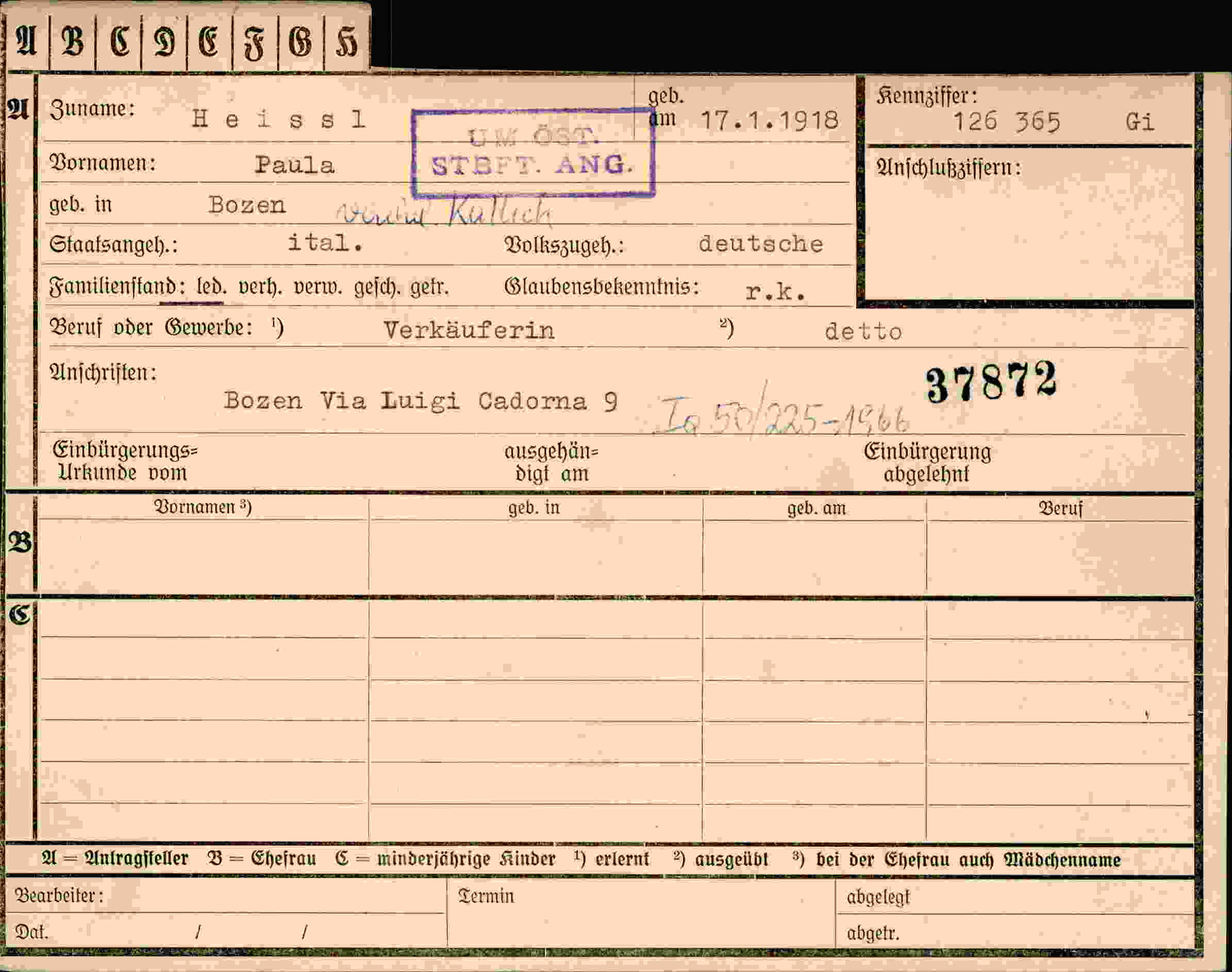1232x972 pixels.
Task: Click the "verh." marital status option
Action: pos(260,288)
